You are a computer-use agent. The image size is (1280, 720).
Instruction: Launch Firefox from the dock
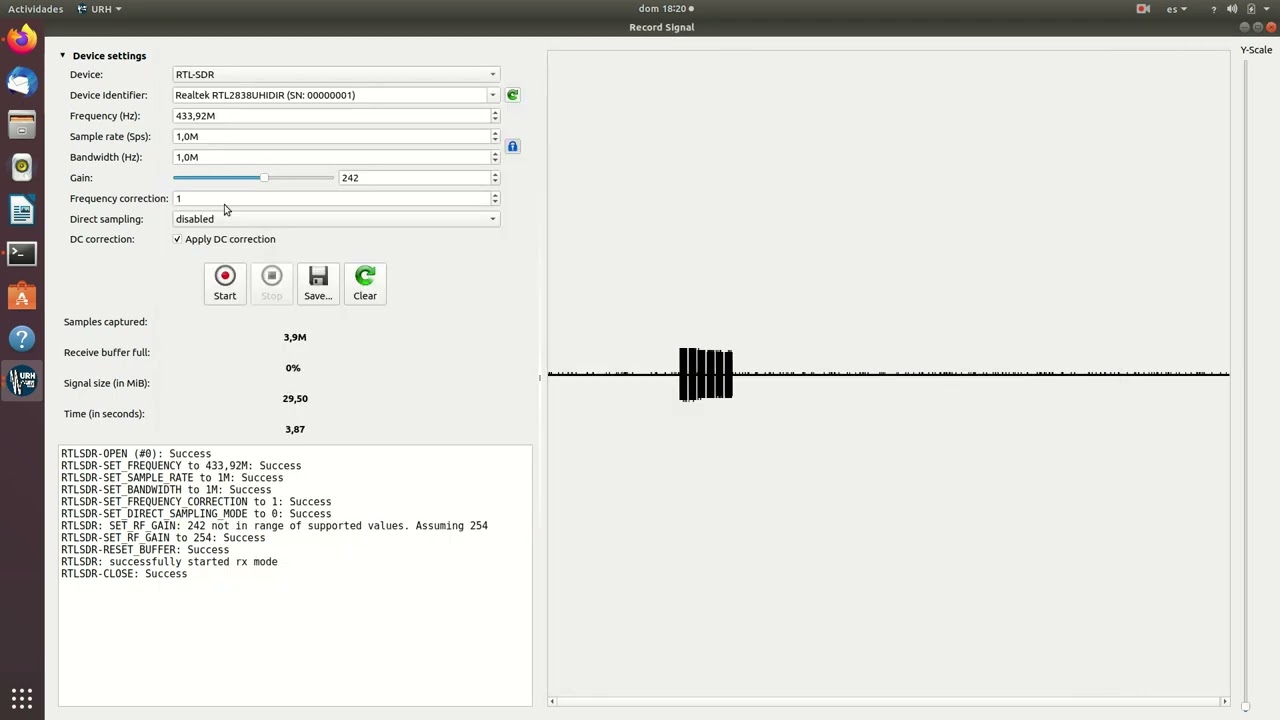coord(22,40)
